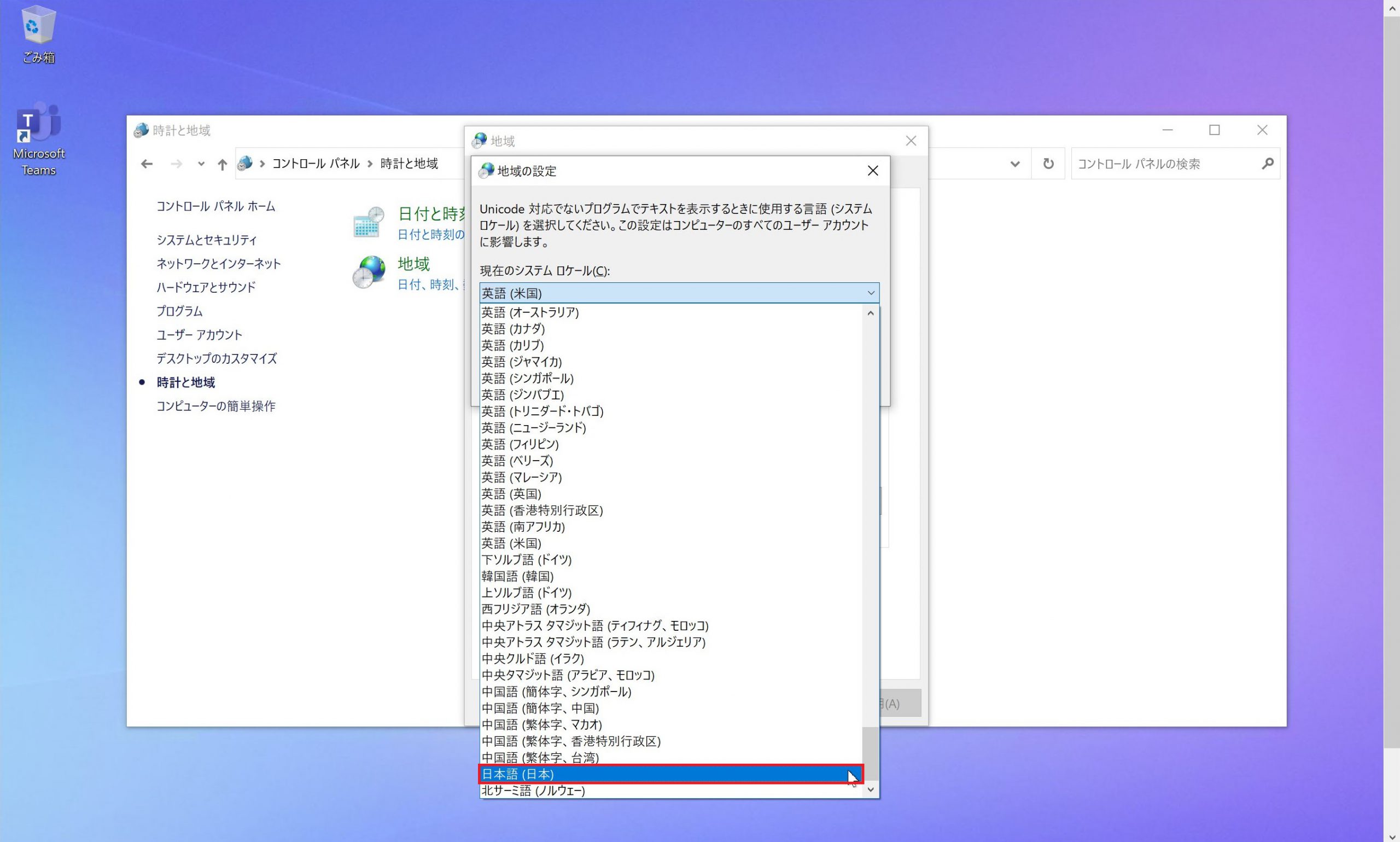Open the Recycle Bin desktop icon
The image size is (1400, 842).
click(38, 34)
